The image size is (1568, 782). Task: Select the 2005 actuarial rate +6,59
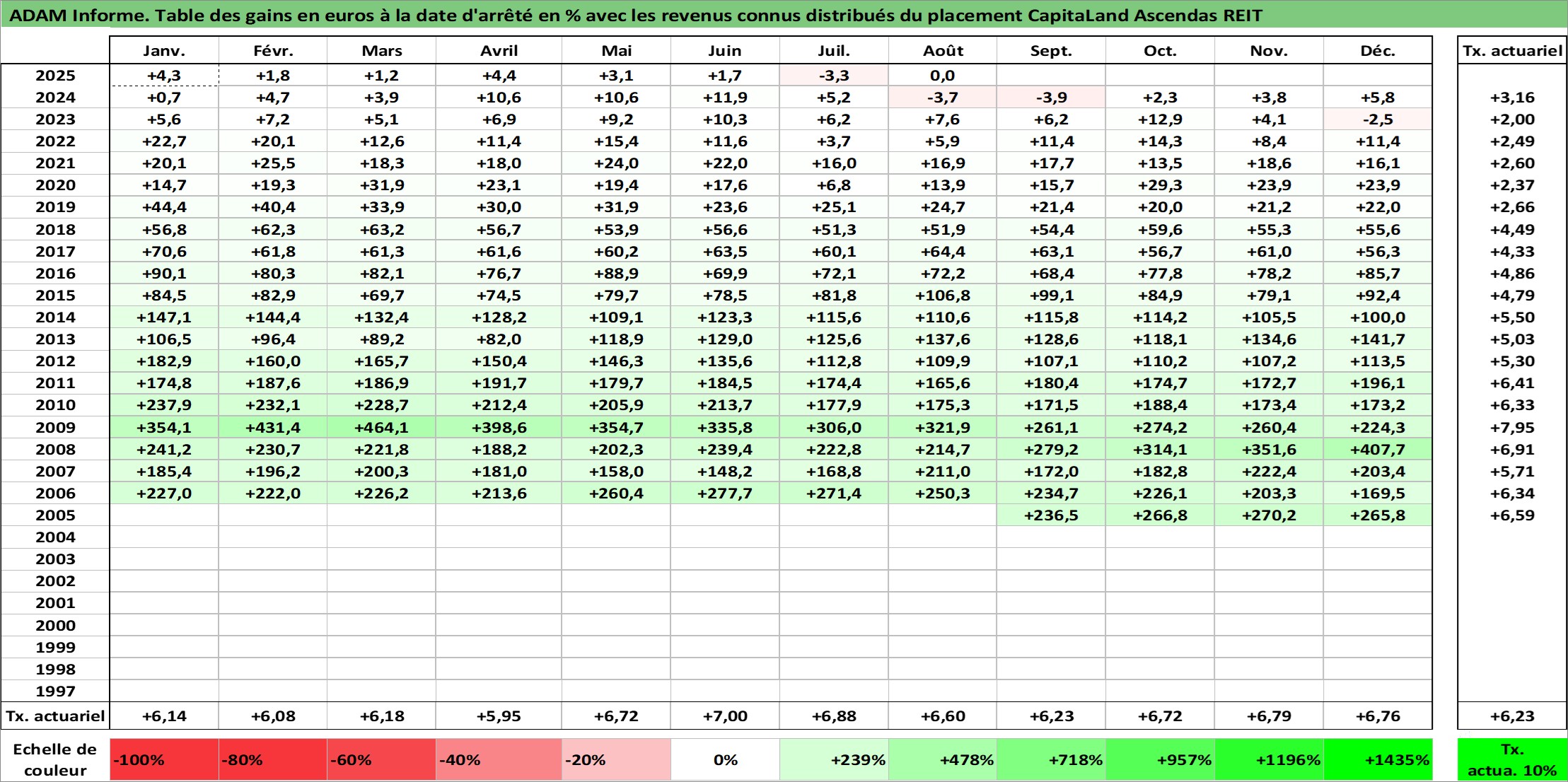click(1512, 515)
